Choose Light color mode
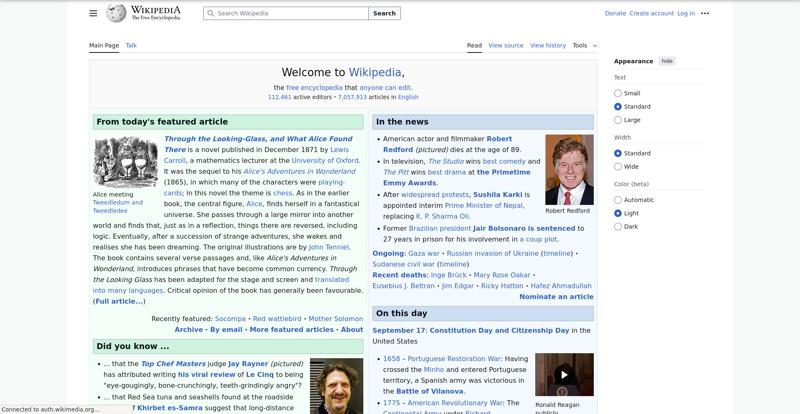This screenshot has height=414, width=800. click(618, 213)
